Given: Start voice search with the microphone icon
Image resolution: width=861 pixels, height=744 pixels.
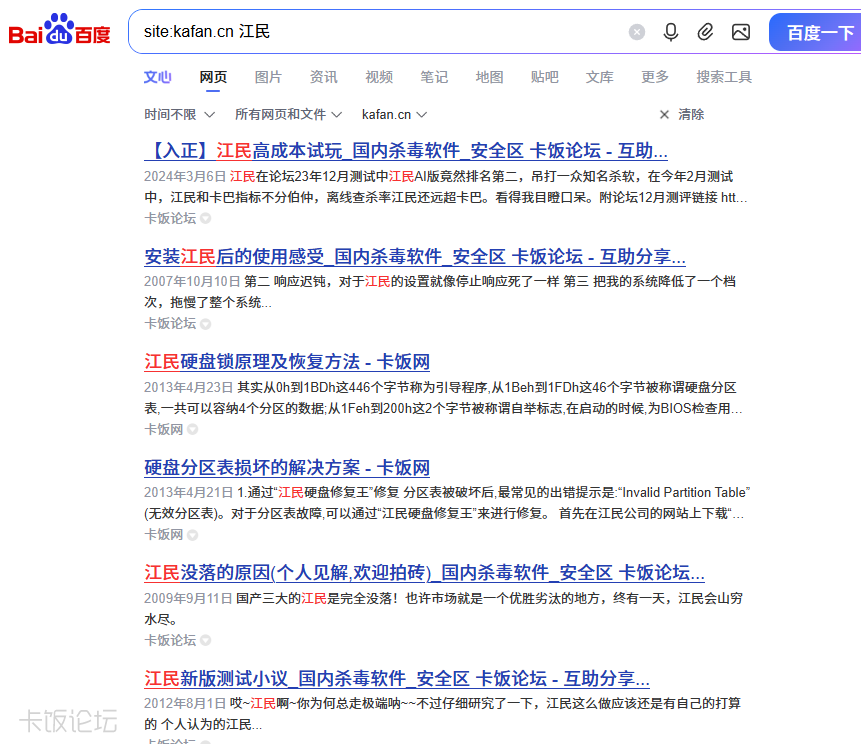Looking at the screenshot, I should pyautogui.click(x=670, y=32).
